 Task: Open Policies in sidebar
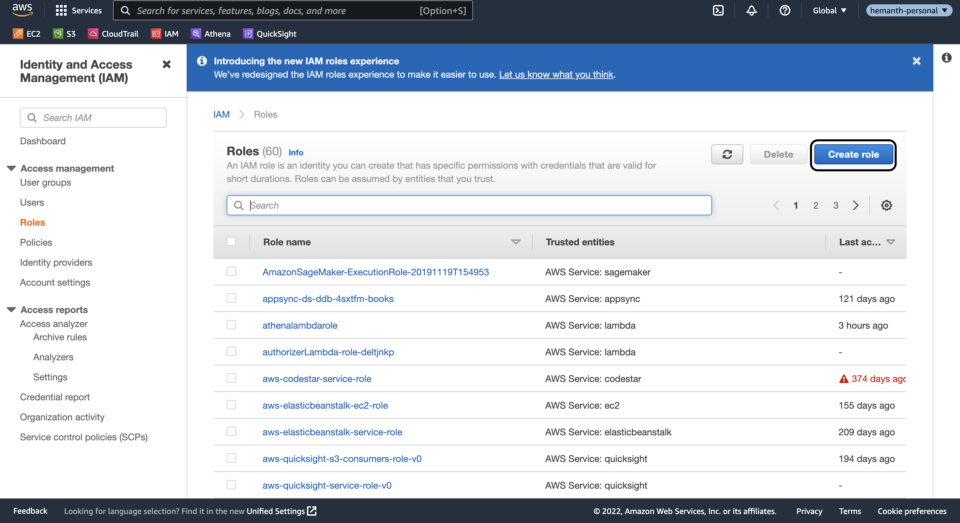36,243
